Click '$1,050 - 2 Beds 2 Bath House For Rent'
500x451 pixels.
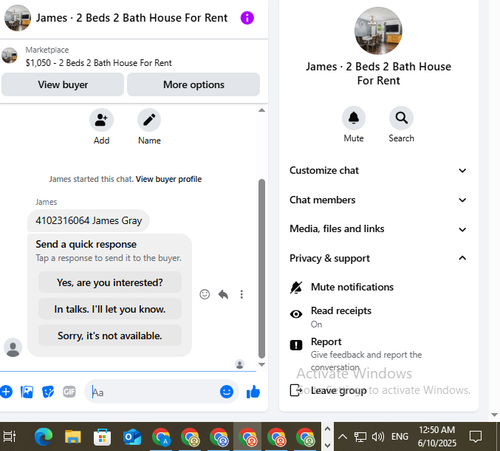(99, 63)
